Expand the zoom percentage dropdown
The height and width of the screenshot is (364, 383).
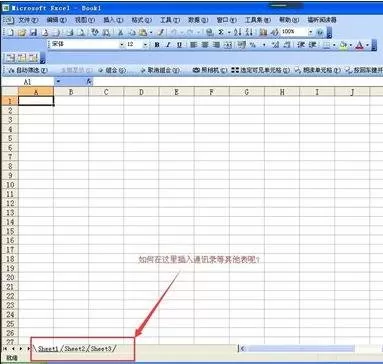tap(310, 32)
